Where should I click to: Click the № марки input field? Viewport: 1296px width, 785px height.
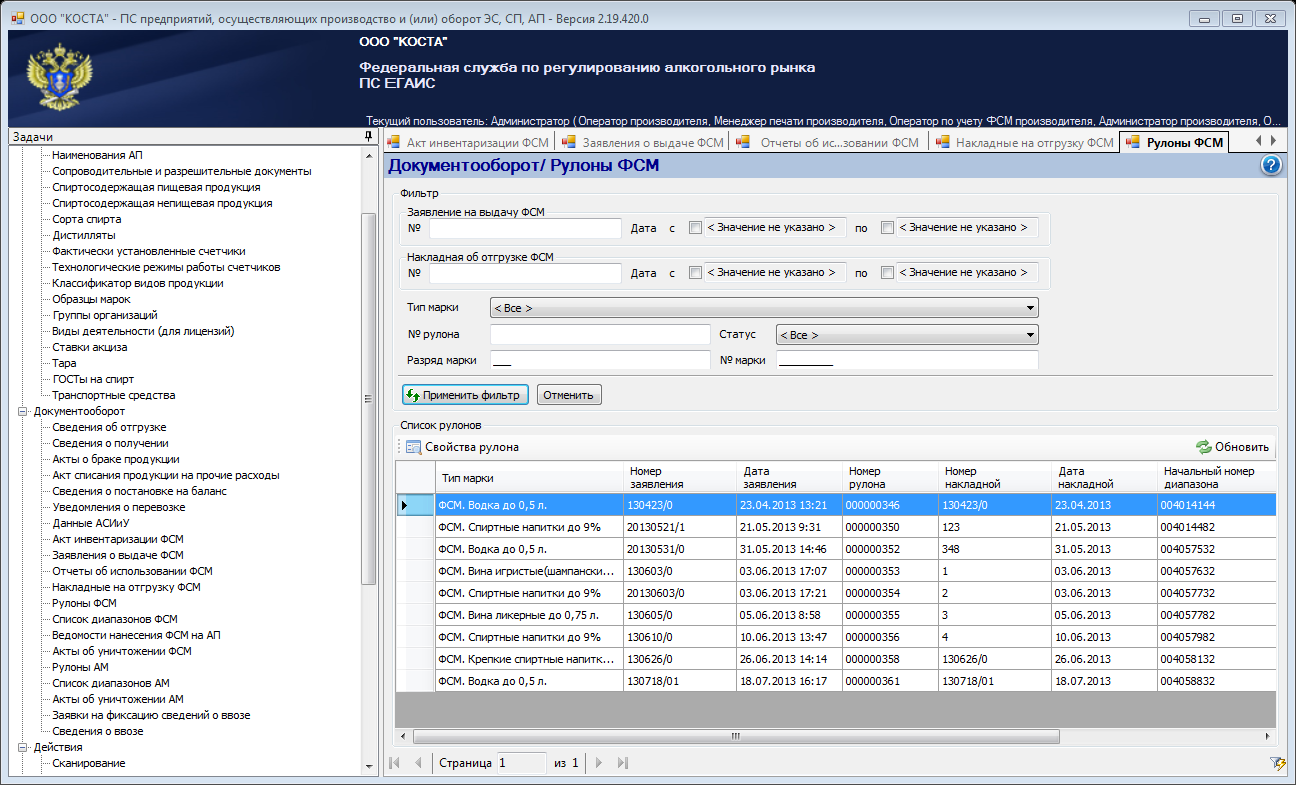[907, 360]
